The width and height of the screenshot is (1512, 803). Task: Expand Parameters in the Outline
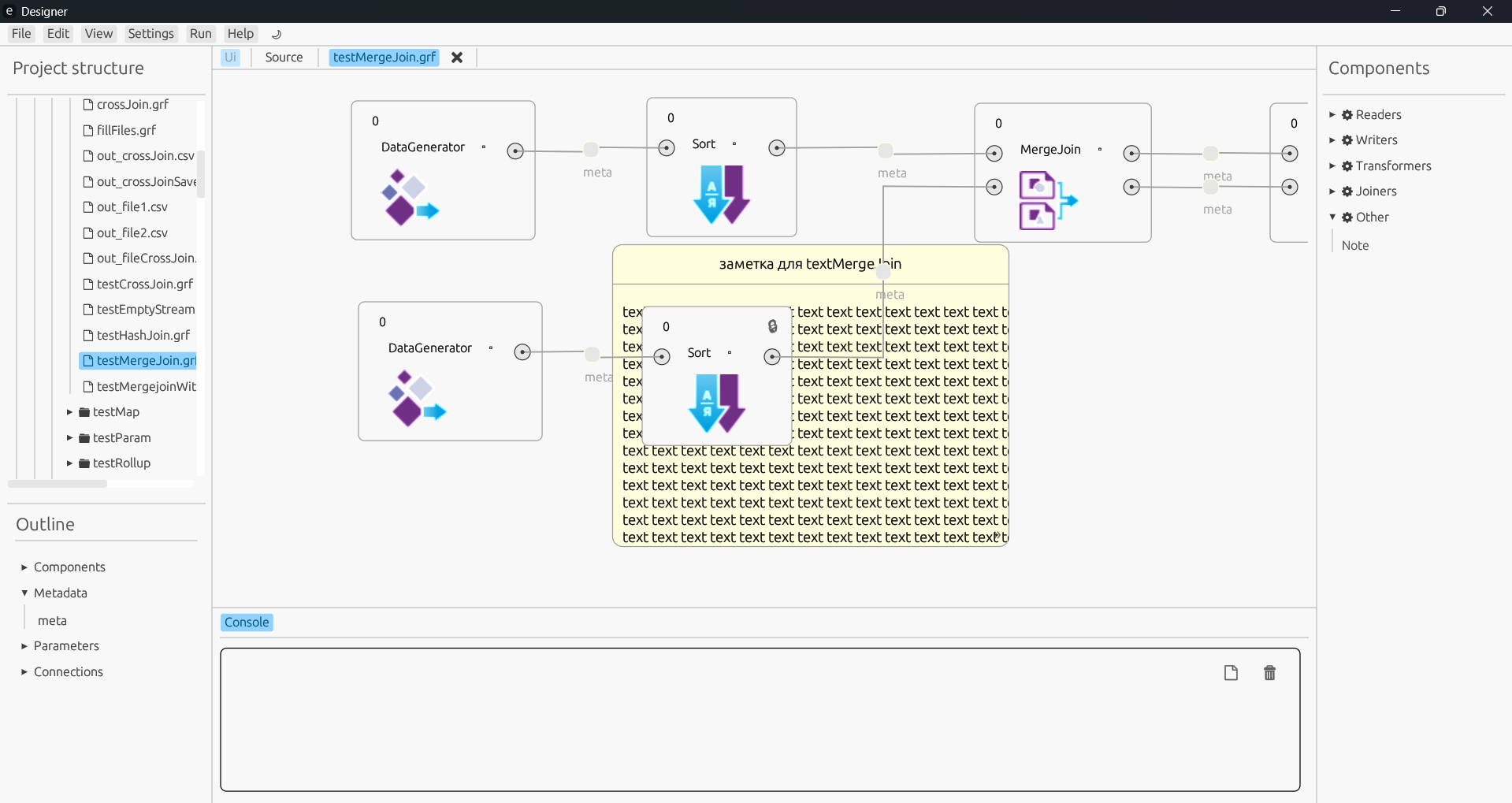(x=24, y=646)
